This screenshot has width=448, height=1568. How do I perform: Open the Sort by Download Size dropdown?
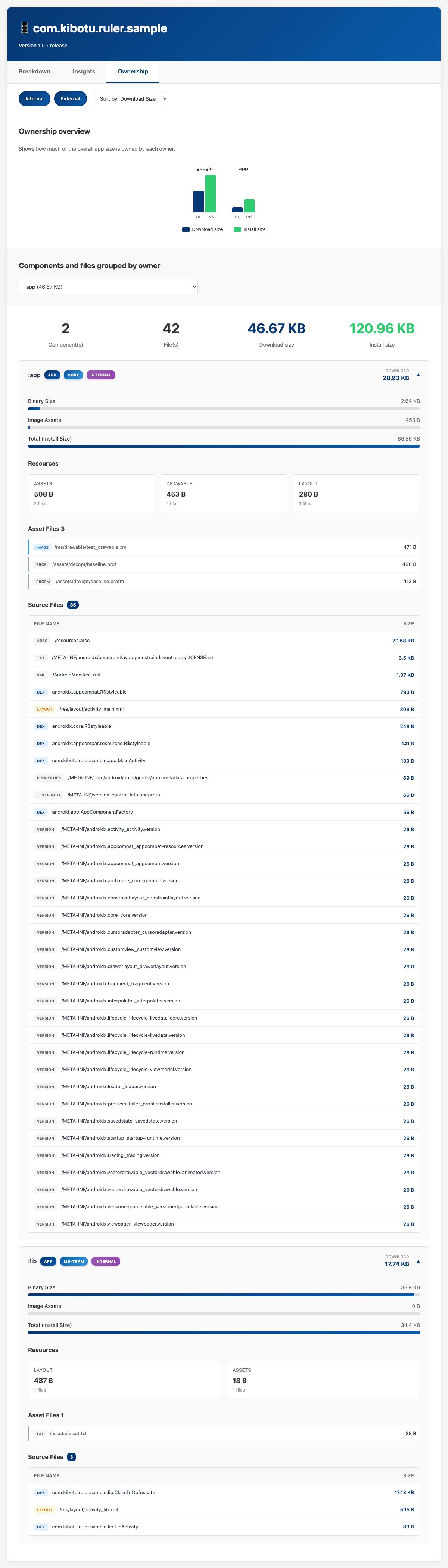pyautogui.click(x=130, y=98)
